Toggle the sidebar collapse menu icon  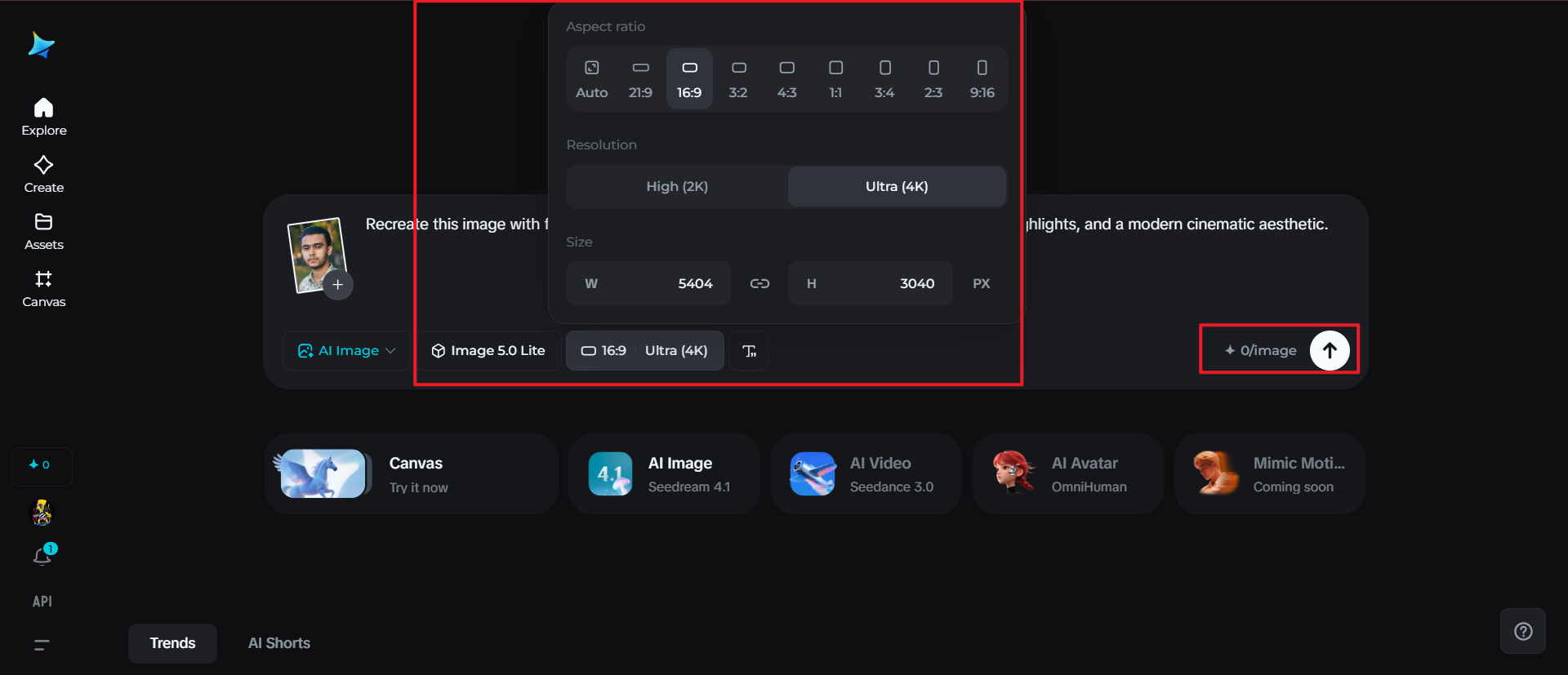pos(42,645)
